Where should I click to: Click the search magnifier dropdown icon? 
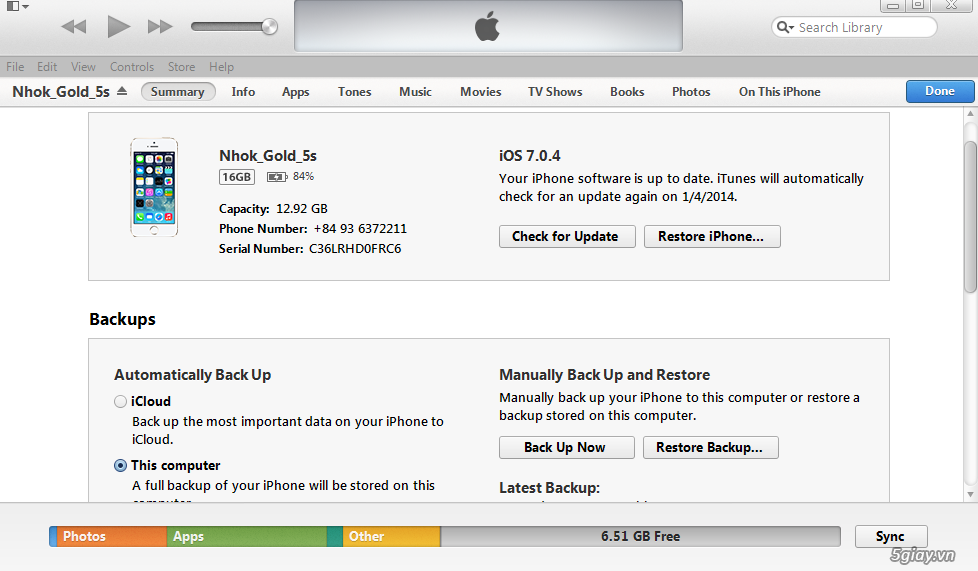coord(785,27)
